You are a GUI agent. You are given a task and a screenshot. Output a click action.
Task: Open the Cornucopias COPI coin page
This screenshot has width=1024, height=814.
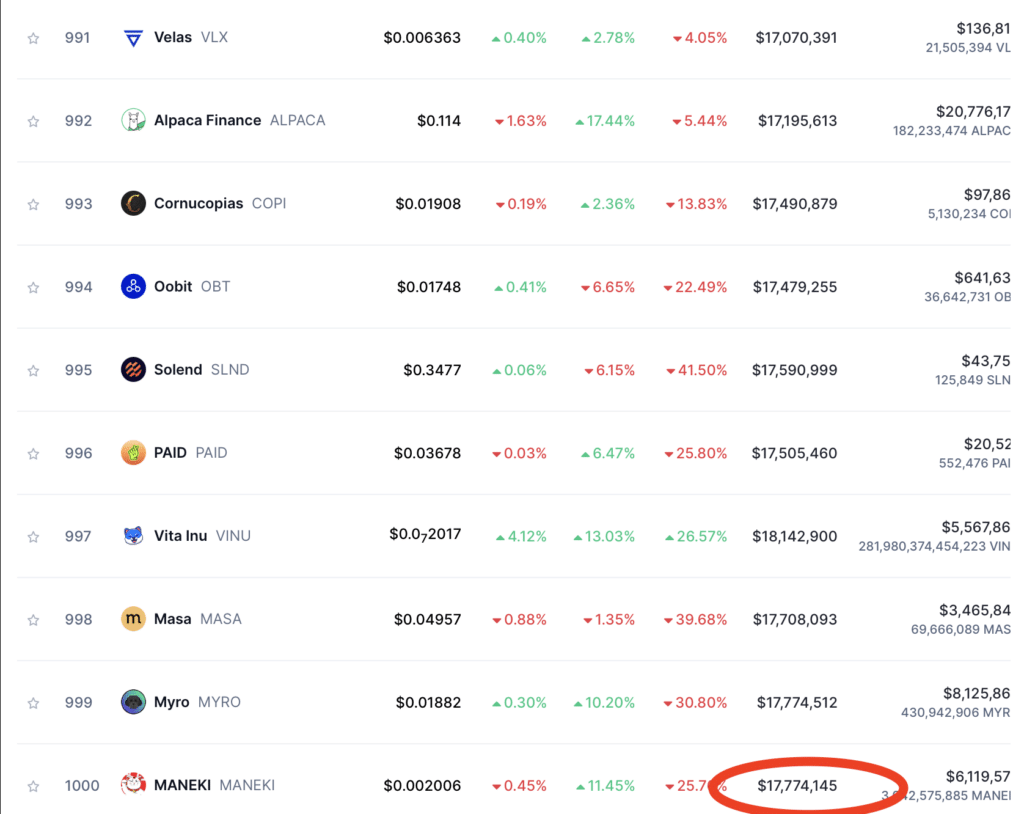tap(220, 204)
